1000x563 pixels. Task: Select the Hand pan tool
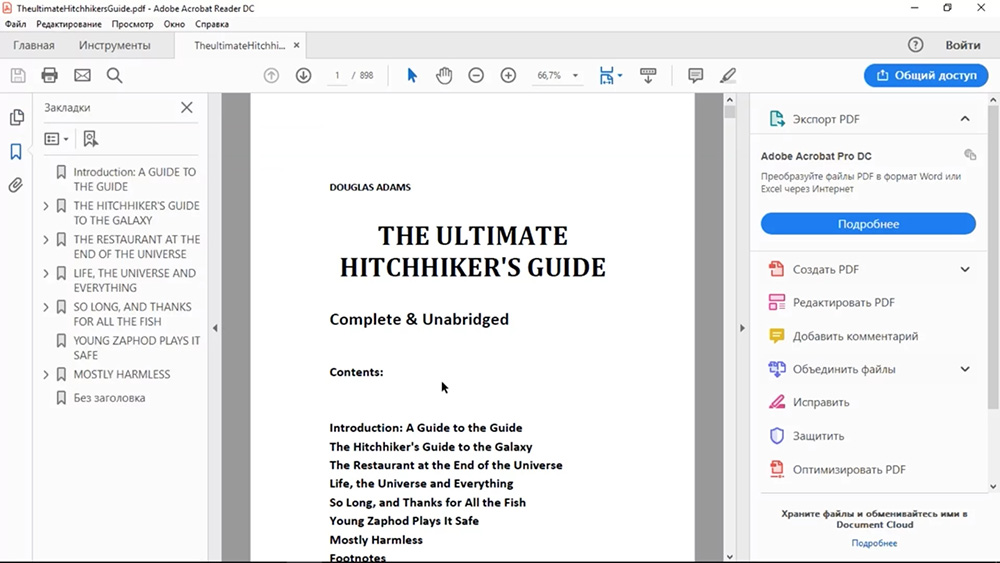[444, 75]
